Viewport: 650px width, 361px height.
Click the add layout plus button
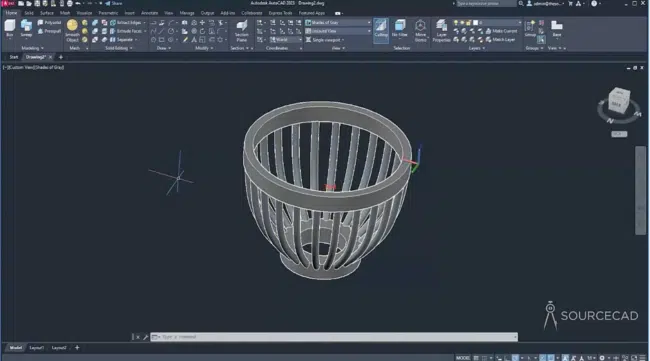tap(77, 348)
